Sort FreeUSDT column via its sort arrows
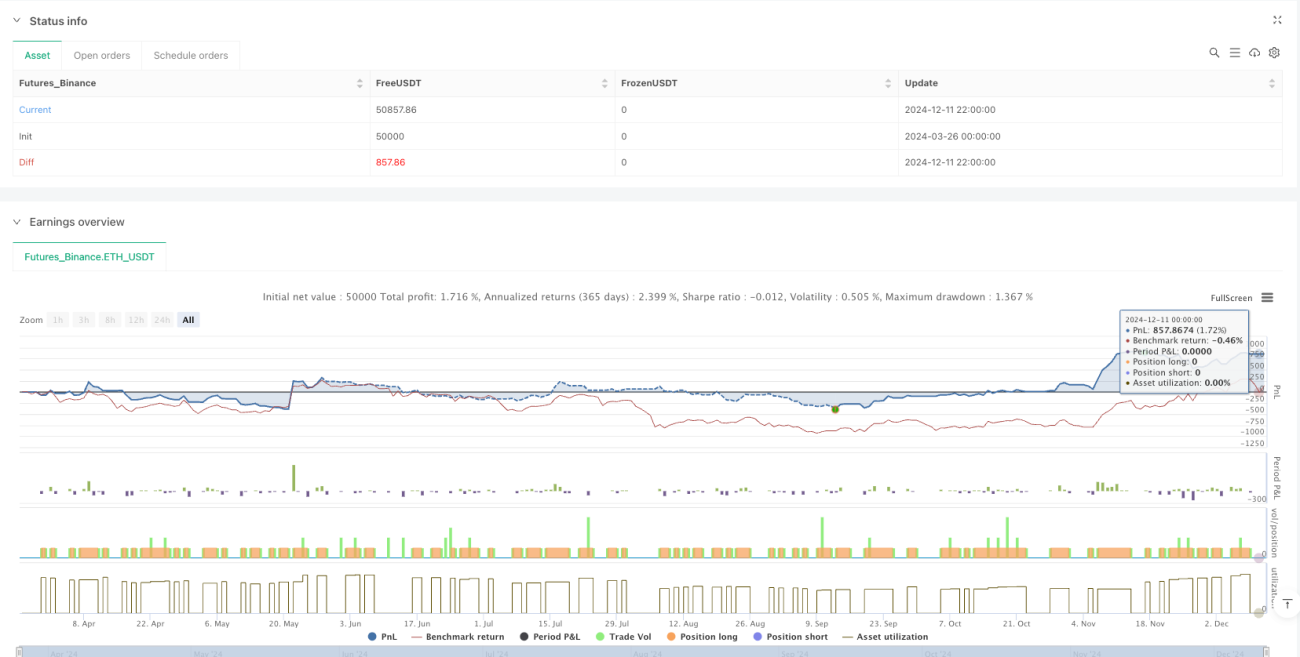1300x657 pixels. click(x=604, y=83)
